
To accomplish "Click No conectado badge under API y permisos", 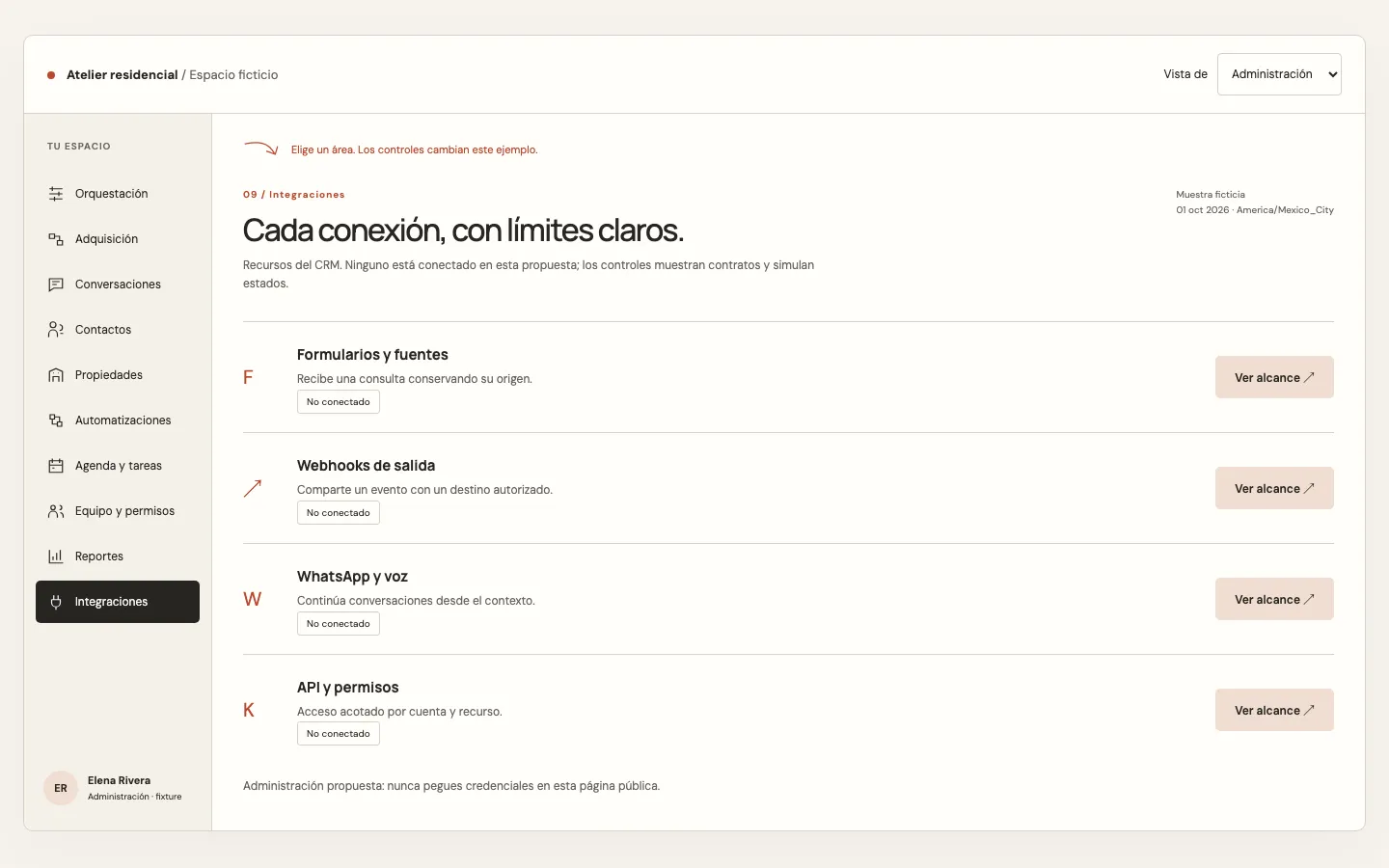I will (x=339, y=734).
